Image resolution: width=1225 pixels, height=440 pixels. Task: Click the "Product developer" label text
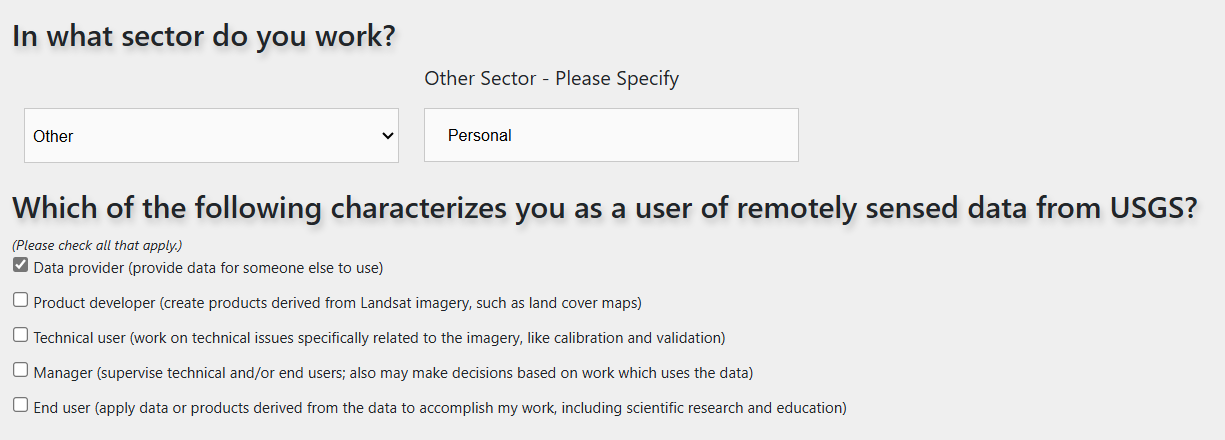coord(94,303)
